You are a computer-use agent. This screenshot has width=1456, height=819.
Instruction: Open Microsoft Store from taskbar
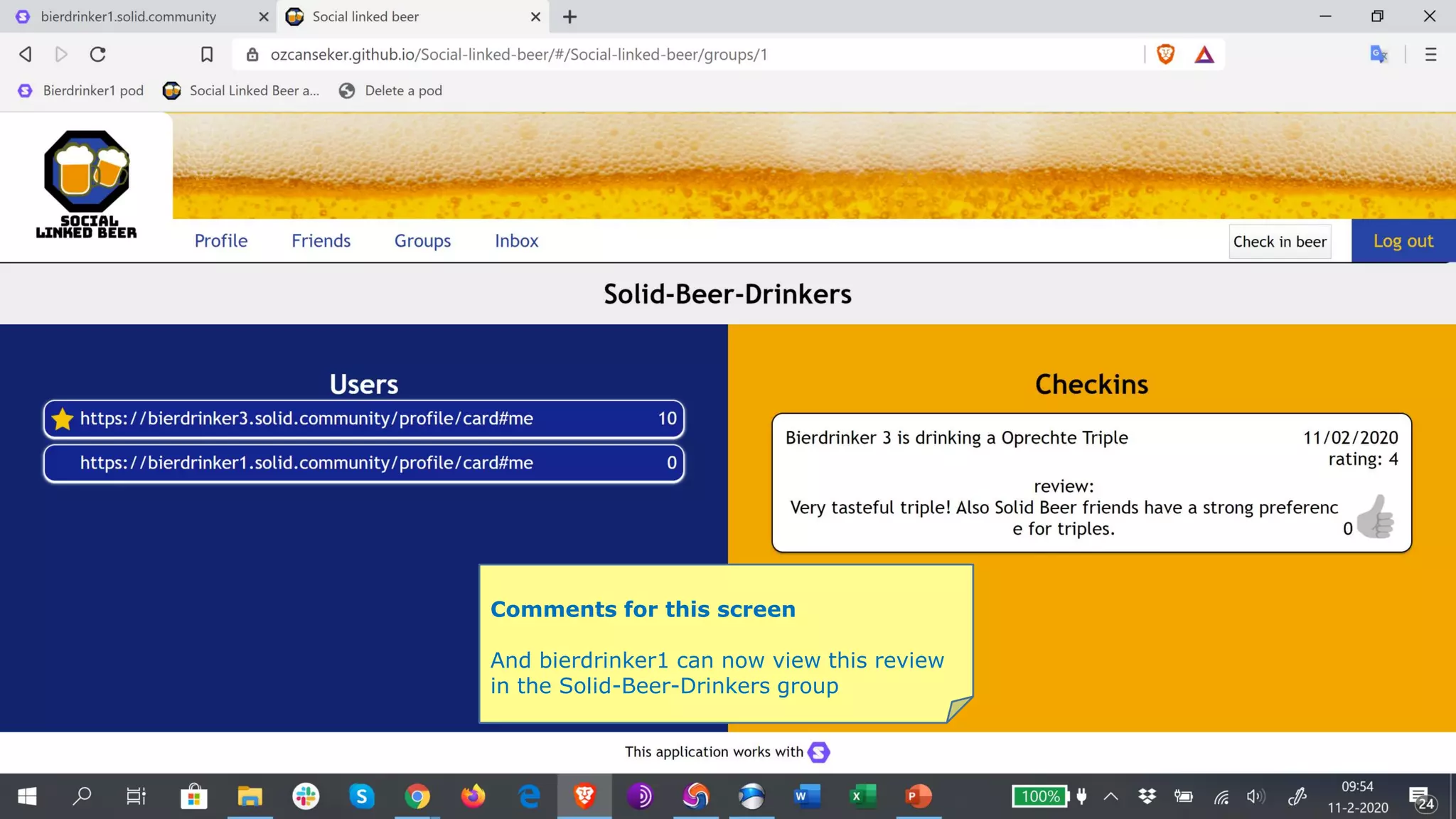point(193,796)
